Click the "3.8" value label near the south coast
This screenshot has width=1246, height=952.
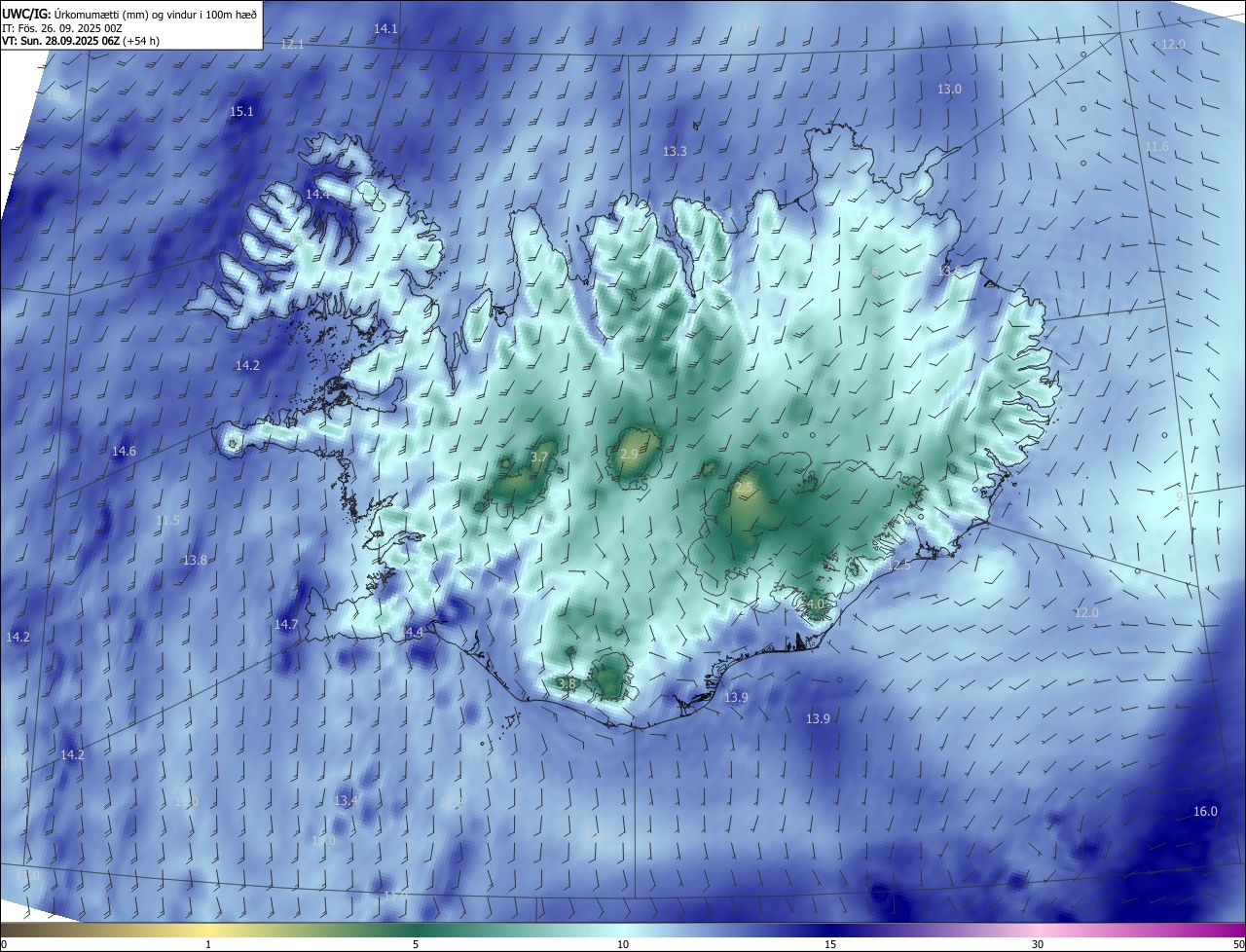pyautogui.click(x=568, y=684)
